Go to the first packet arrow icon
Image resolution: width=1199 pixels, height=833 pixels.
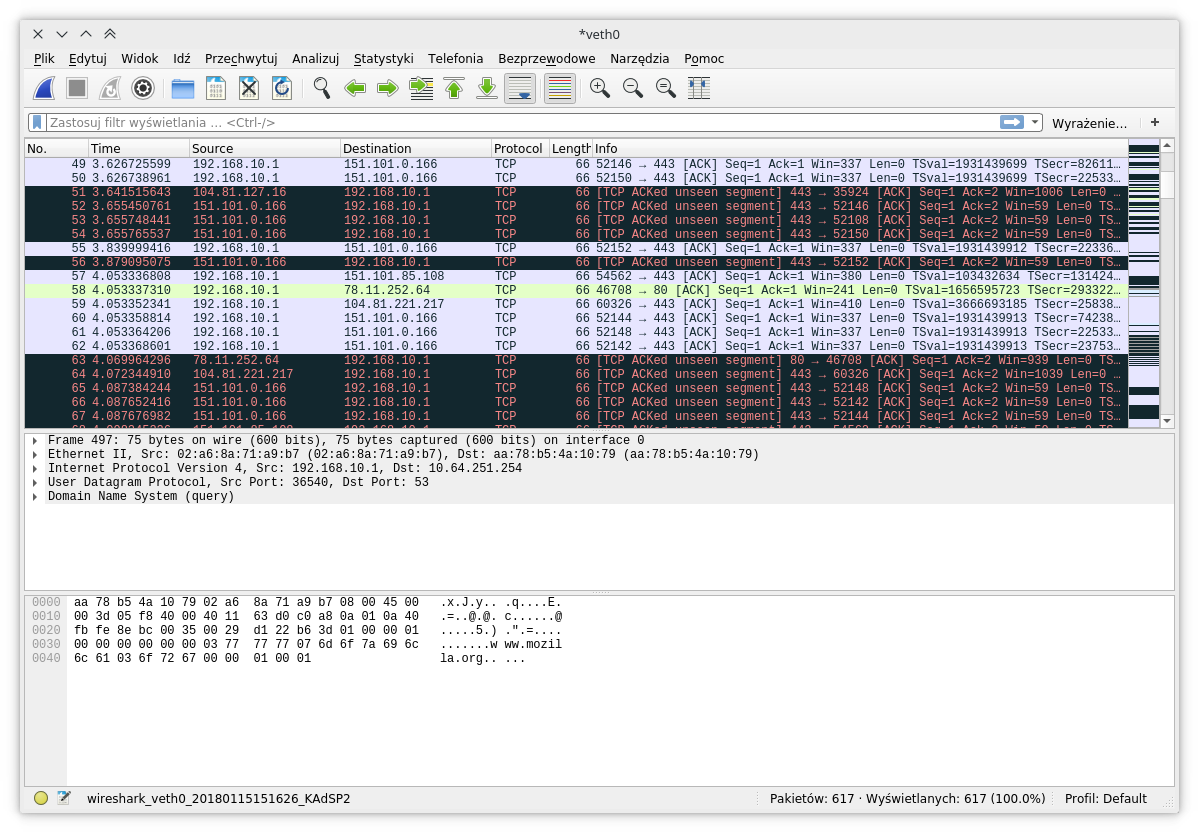pyautogui.click(x=454, y=89)
